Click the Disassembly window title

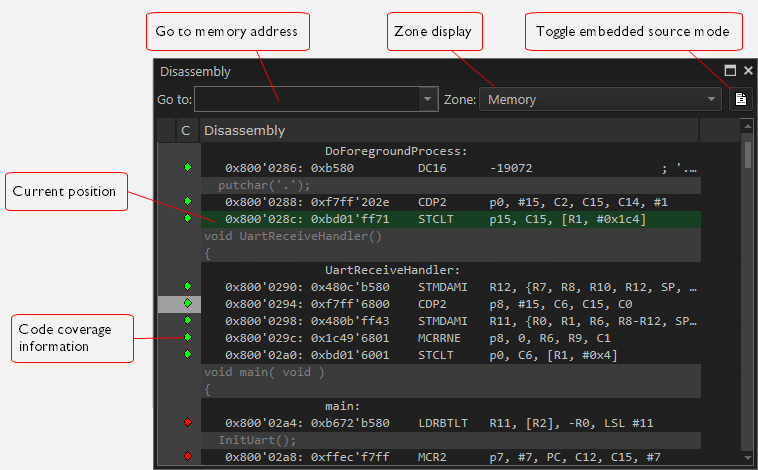[195, 72]
